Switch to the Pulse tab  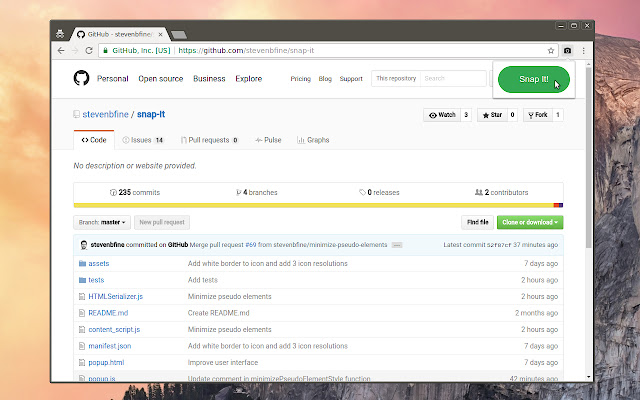click(268, 140)
